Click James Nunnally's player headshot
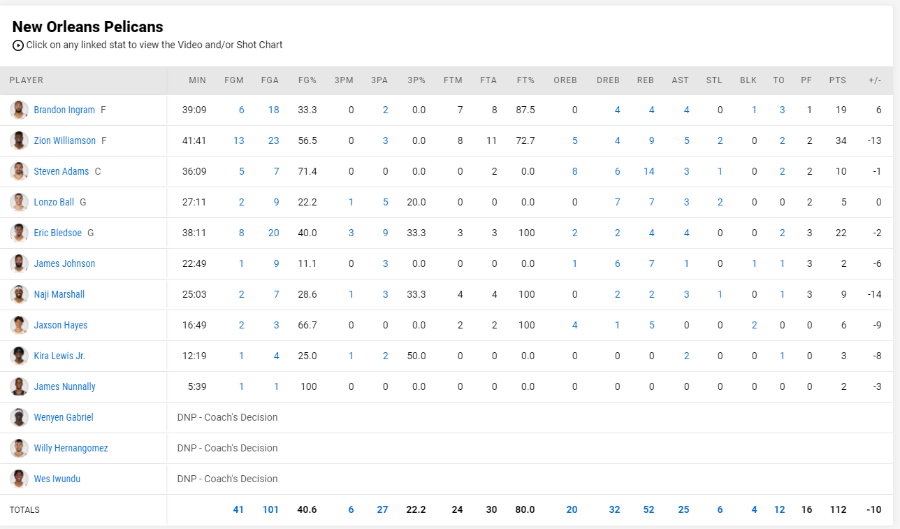 [19, 387]
